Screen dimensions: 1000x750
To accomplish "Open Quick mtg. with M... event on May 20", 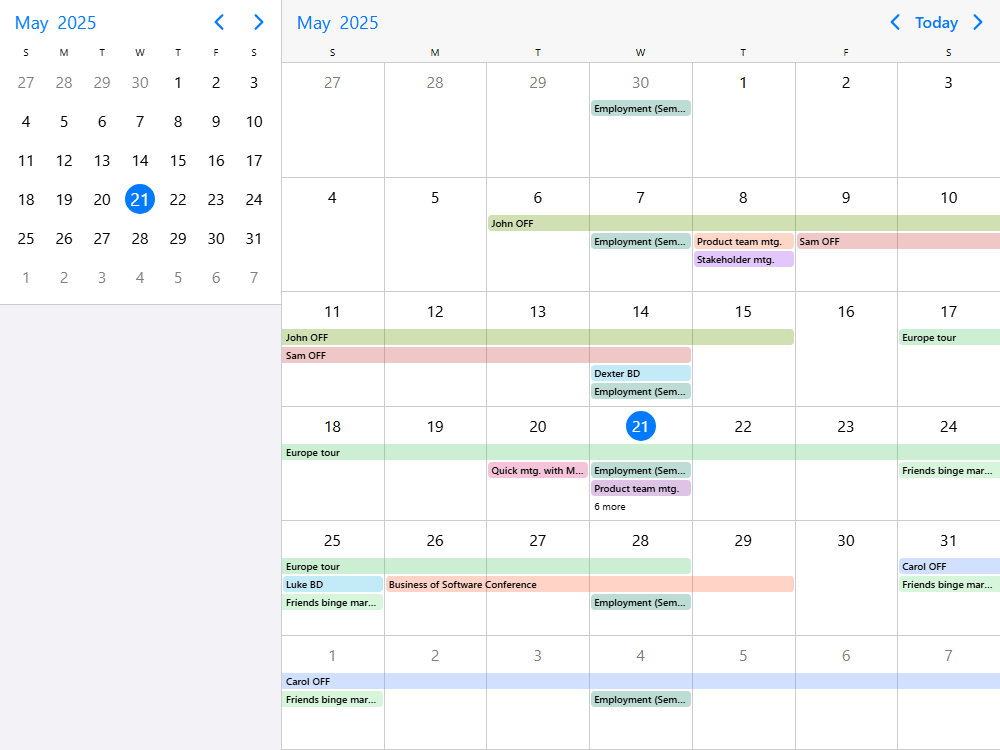I will pyautogui.click(x=538, y=470).
